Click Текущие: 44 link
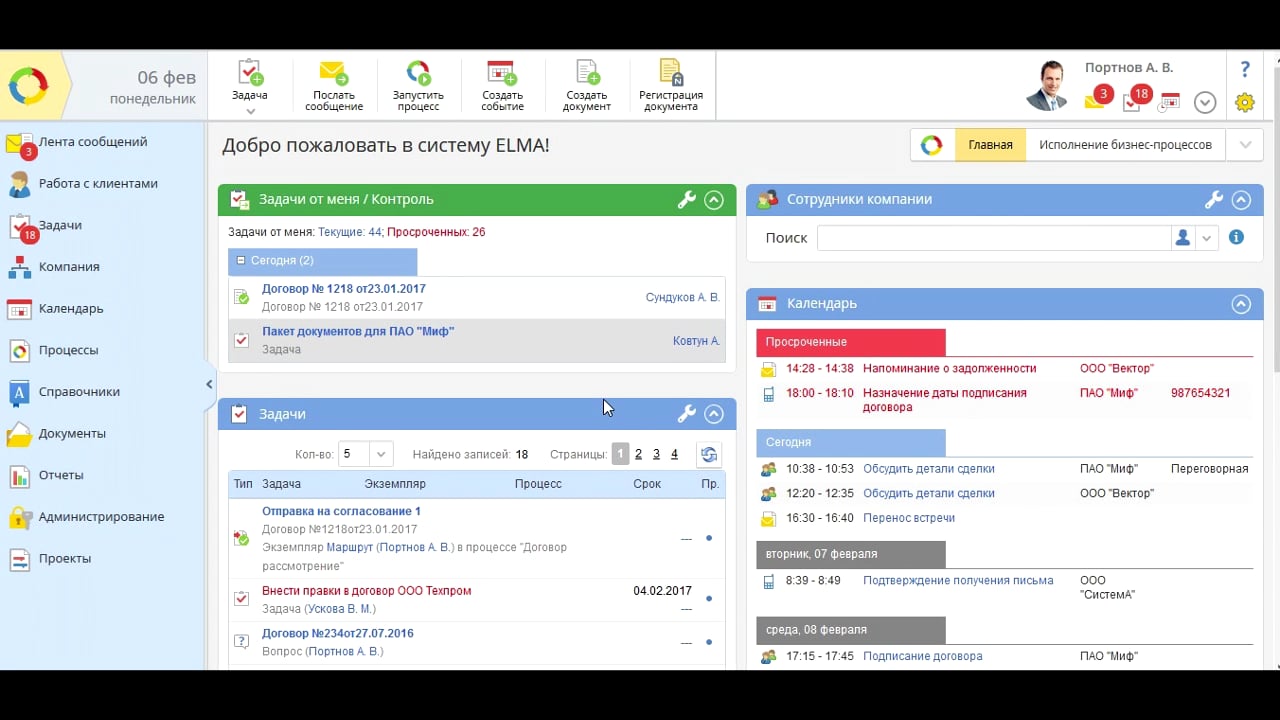The image size is (1280, 720). point(350,232)
